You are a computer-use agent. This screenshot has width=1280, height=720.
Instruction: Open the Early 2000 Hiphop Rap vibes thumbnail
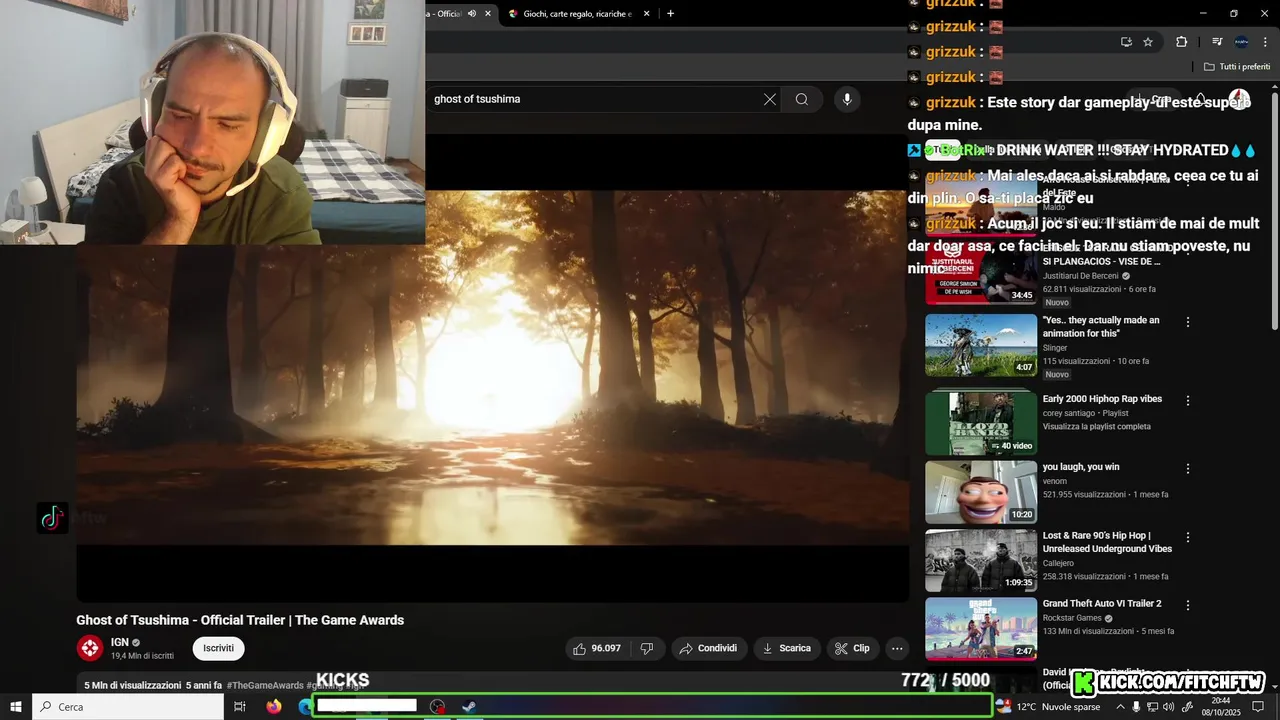tap(981, 422)
